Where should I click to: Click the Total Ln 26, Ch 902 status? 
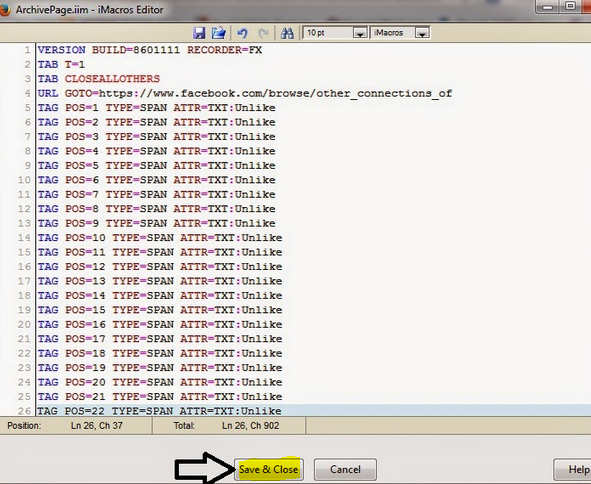(226, 426)
